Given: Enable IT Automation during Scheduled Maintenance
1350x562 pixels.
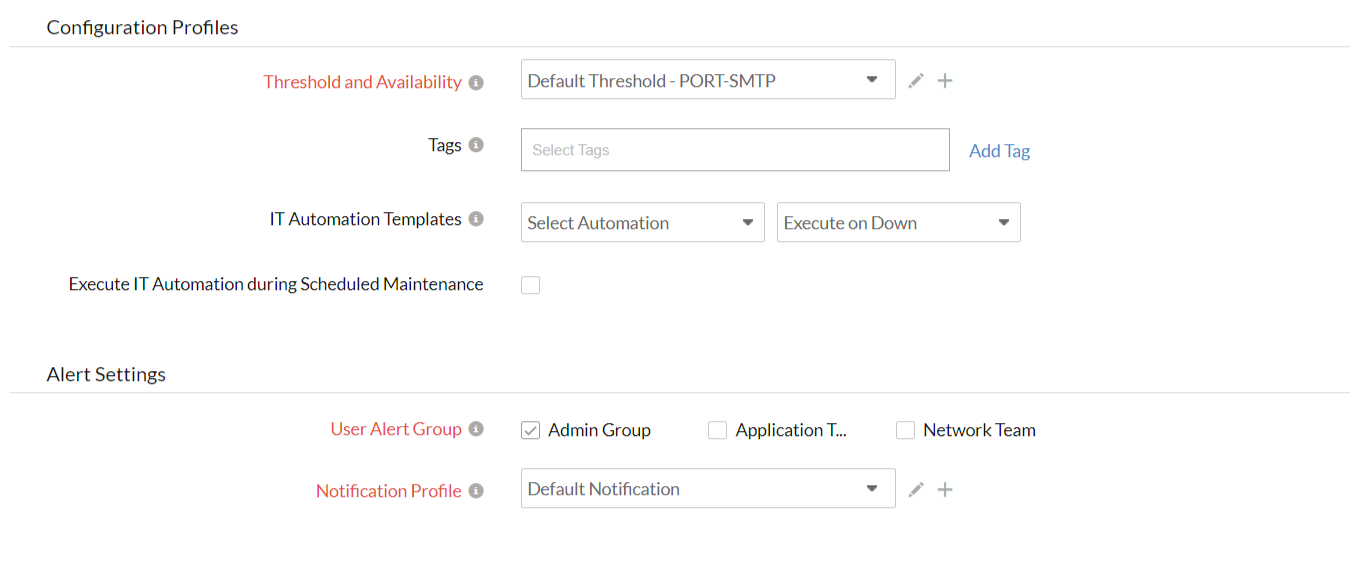Looking at the screenshot, I should (x=530, y=285).
